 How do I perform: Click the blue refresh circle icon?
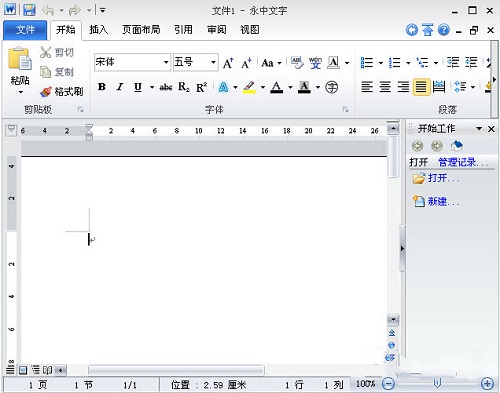(412, 30)
